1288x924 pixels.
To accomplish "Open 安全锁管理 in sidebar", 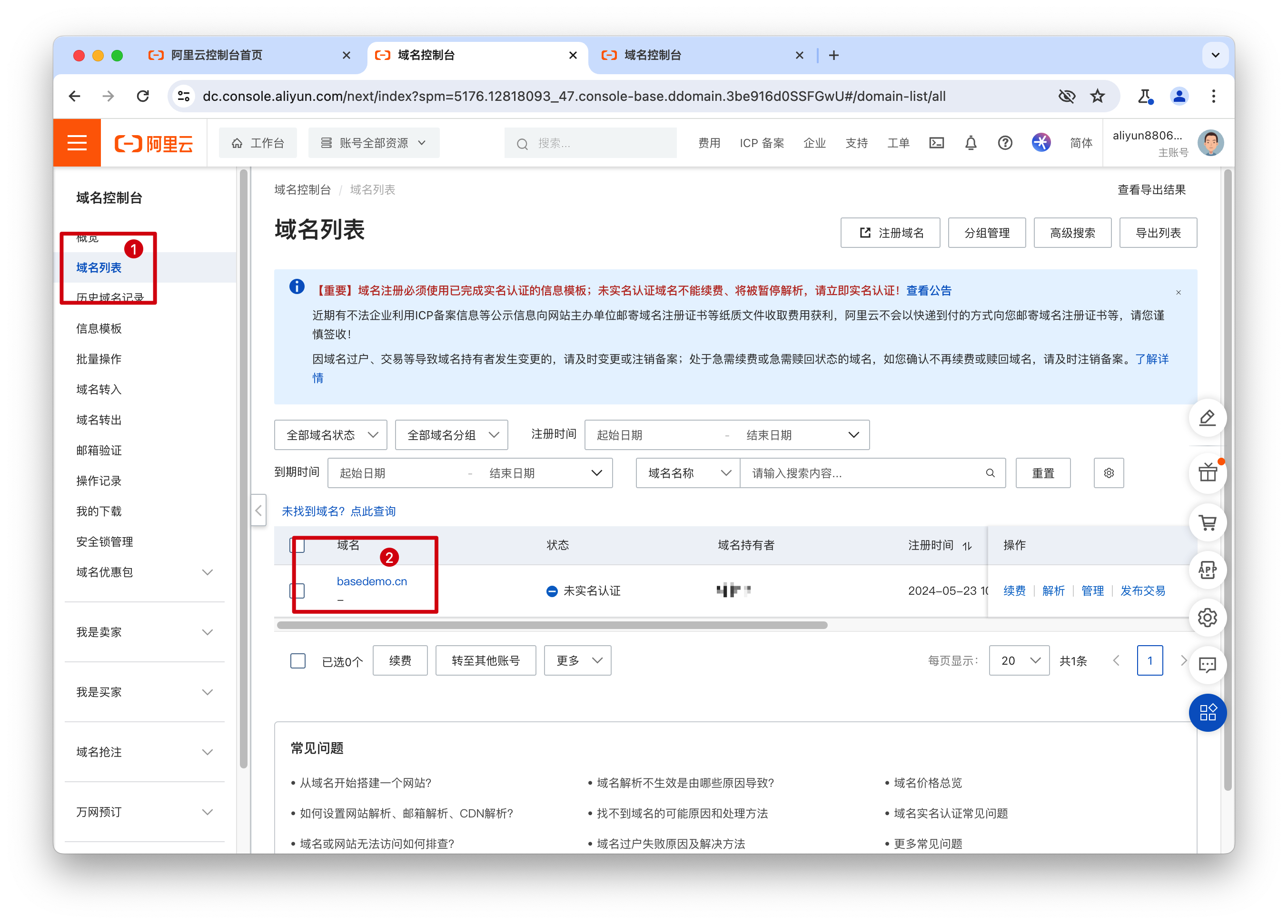I will pyautogui.click(x=105, y=541).
